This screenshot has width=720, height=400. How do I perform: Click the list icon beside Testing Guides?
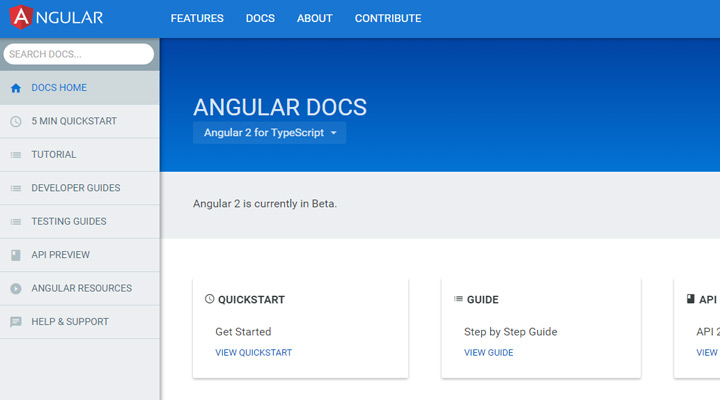[16, 222]
